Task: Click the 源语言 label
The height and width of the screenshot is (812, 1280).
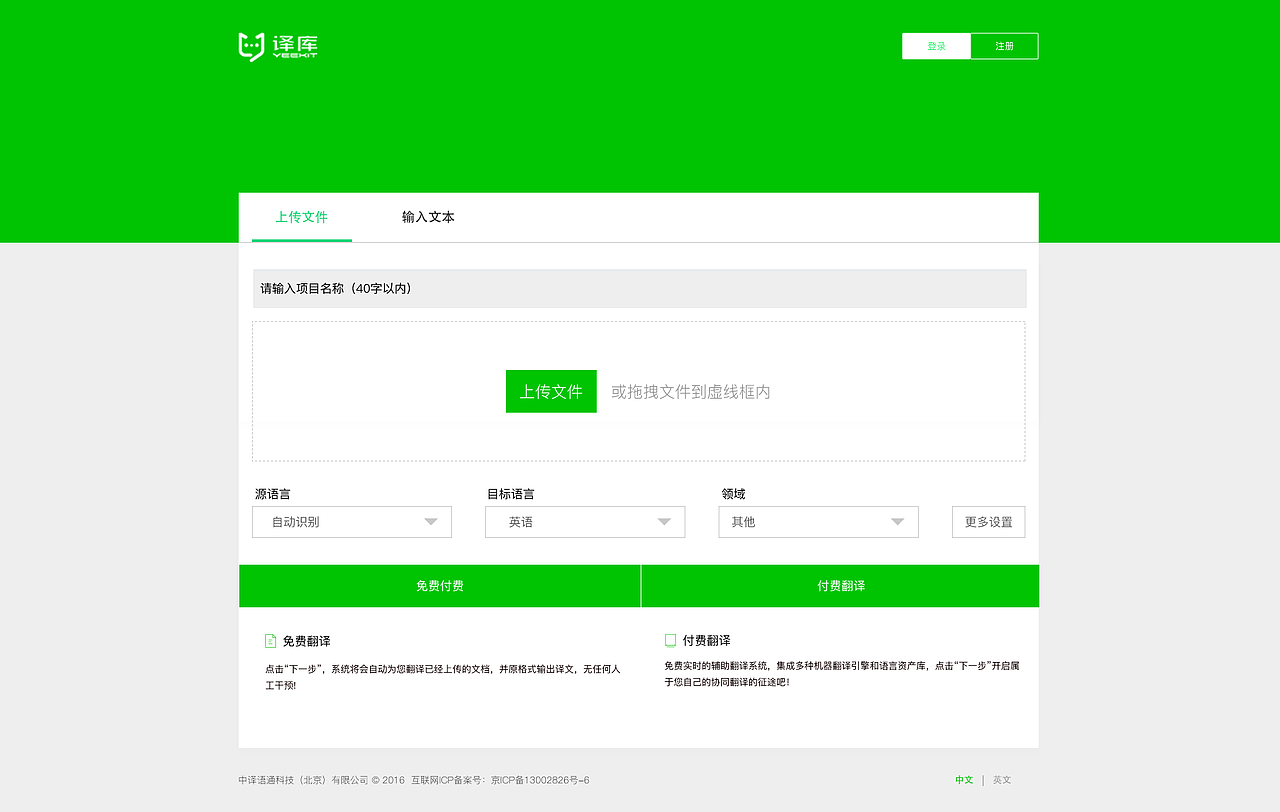Action: point(273,494)
